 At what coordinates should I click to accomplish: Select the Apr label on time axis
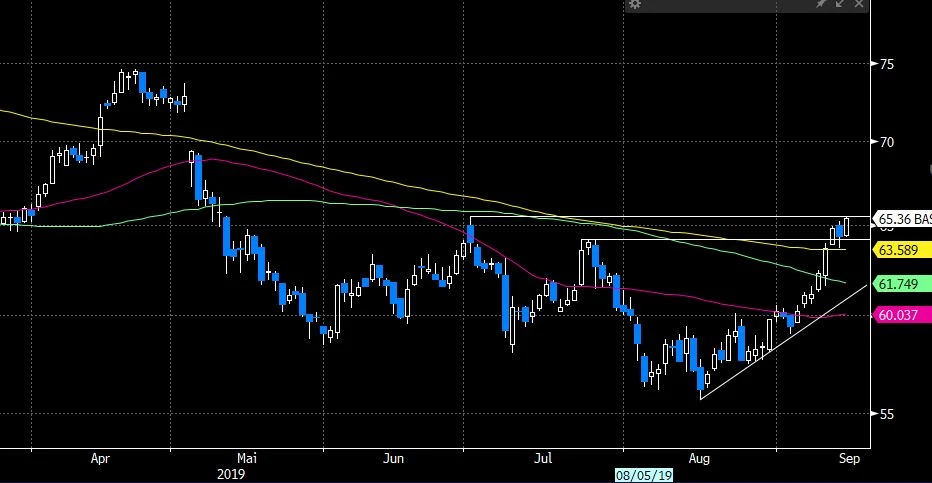pos(100,459)
